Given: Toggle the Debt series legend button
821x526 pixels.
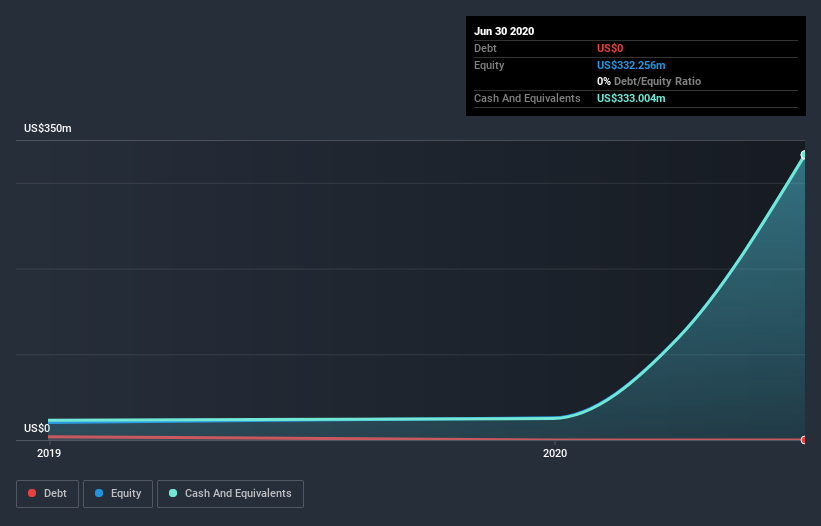Looking at the screenshot, I should 47,494.
